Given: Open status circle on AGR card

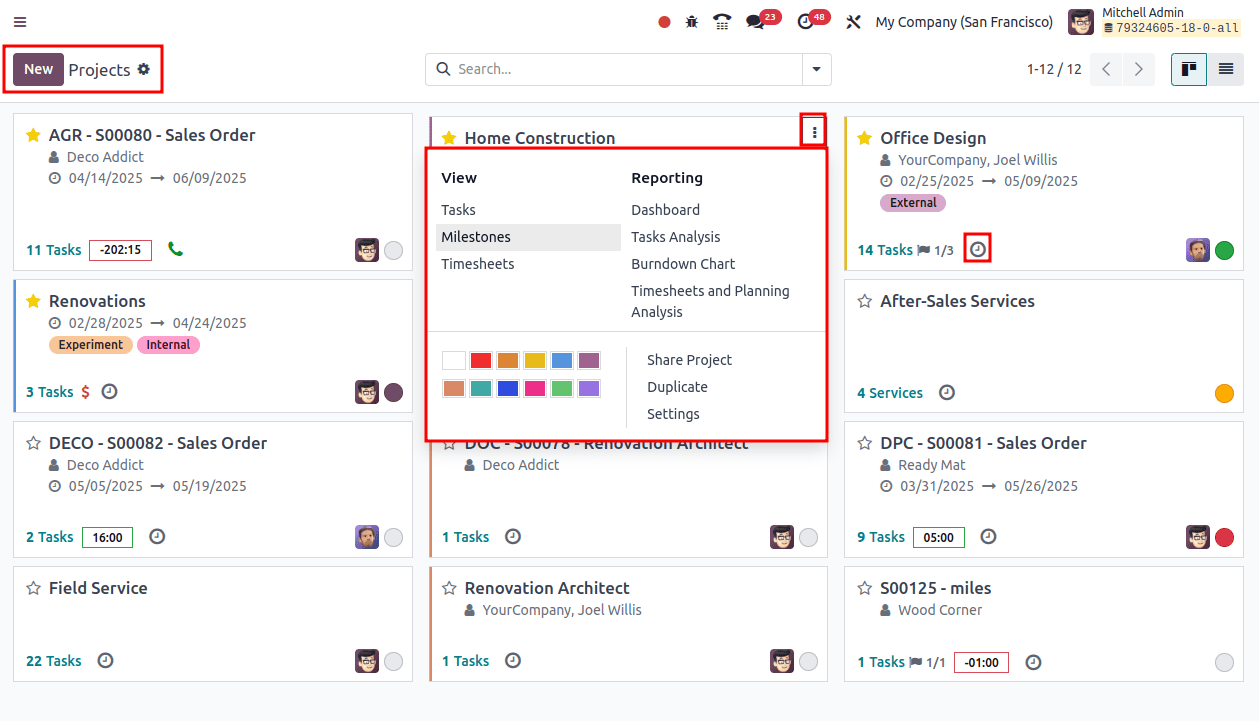Looking at the screenshot, I should (x=394, y=250).
